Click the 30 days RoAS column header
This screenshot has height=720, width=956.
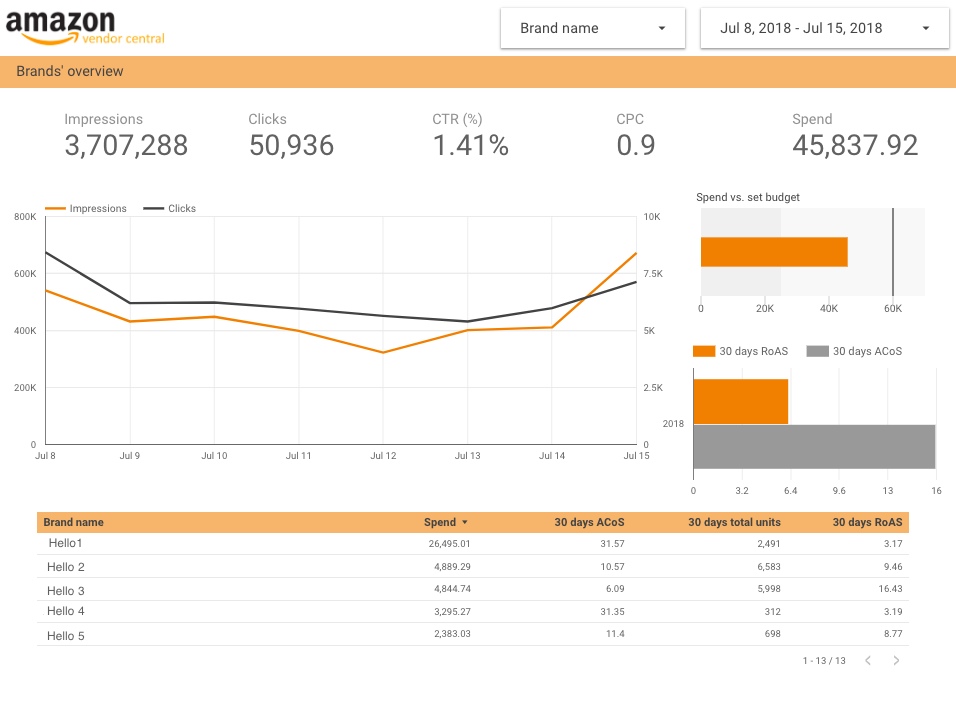click(867, 522)
